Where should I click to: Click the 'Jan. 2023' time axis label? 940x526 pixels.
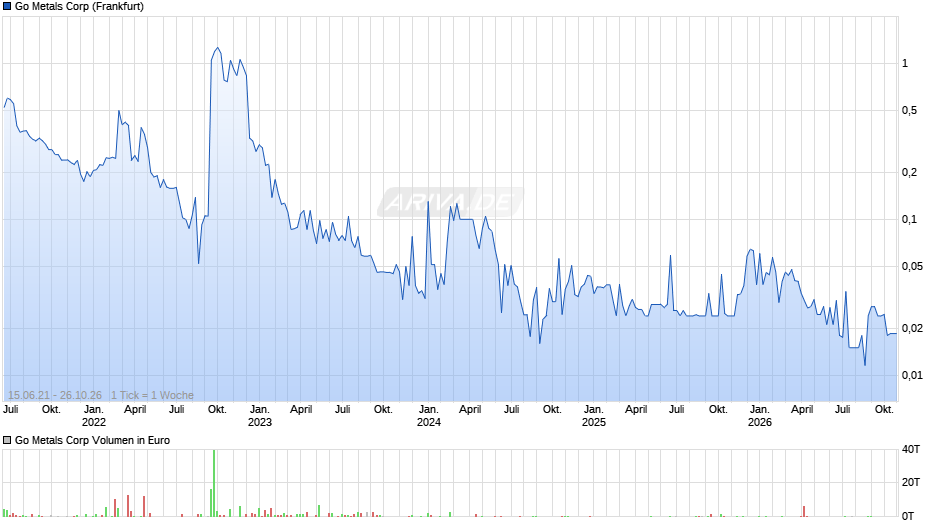click(x=260, y=416)
